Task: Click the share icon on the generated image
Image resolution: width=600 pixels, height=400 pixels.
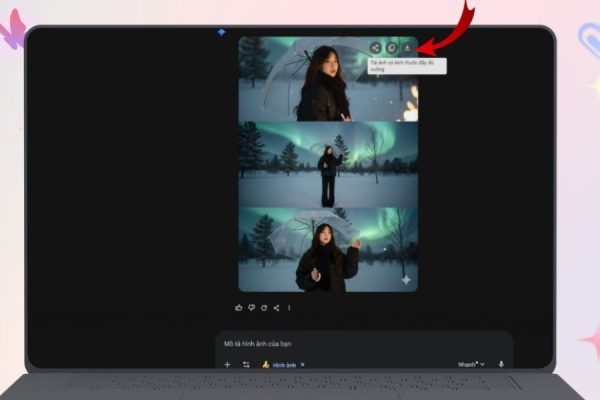Action: (x=375, y=47)
